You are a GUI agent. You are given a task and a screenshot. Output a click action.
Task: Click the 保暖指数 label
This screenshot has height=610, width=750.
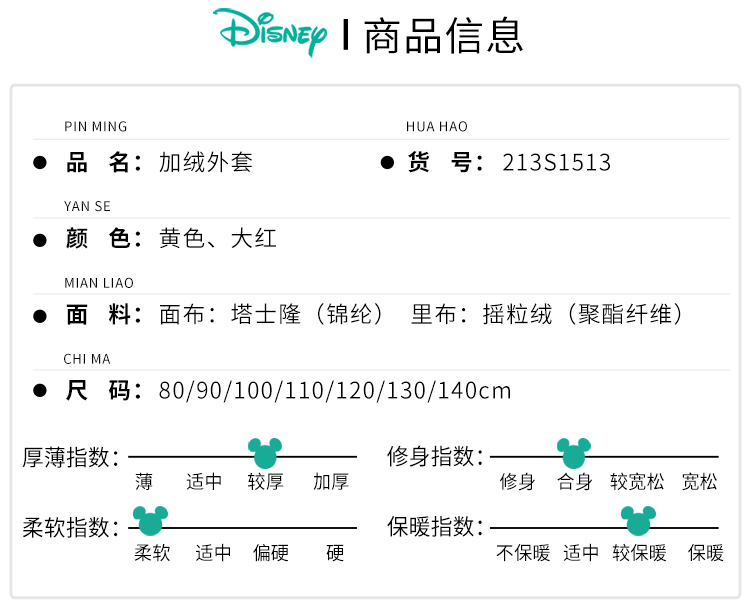(x=435, y=527)
